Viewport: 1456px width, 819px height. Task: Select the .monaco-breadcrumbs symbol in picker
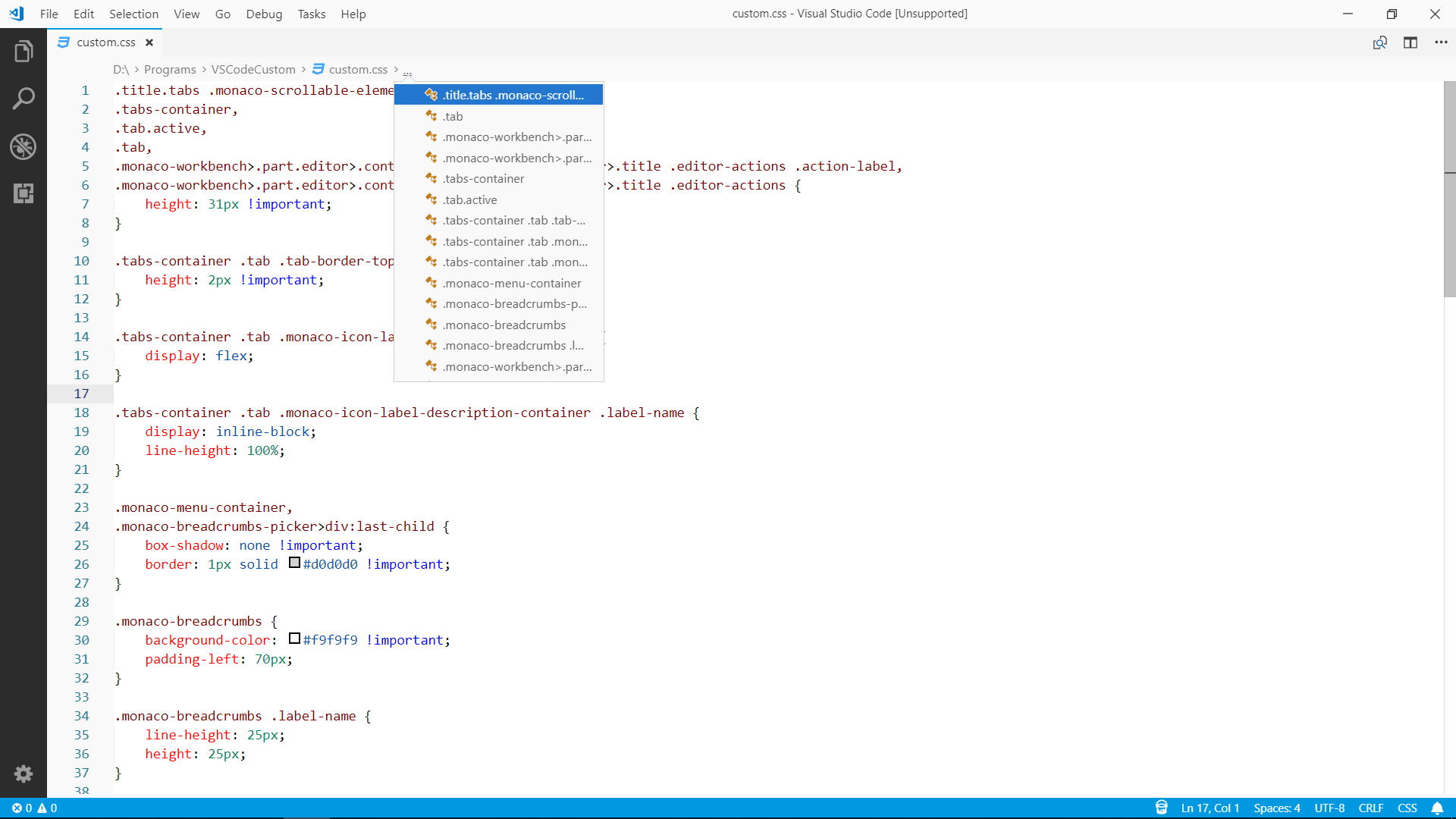coord(499,325)
